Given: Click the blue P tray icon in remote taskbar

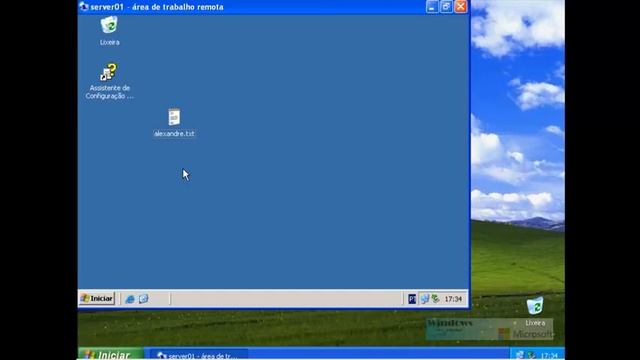Looking at the screenshot, I should point(412,299).
